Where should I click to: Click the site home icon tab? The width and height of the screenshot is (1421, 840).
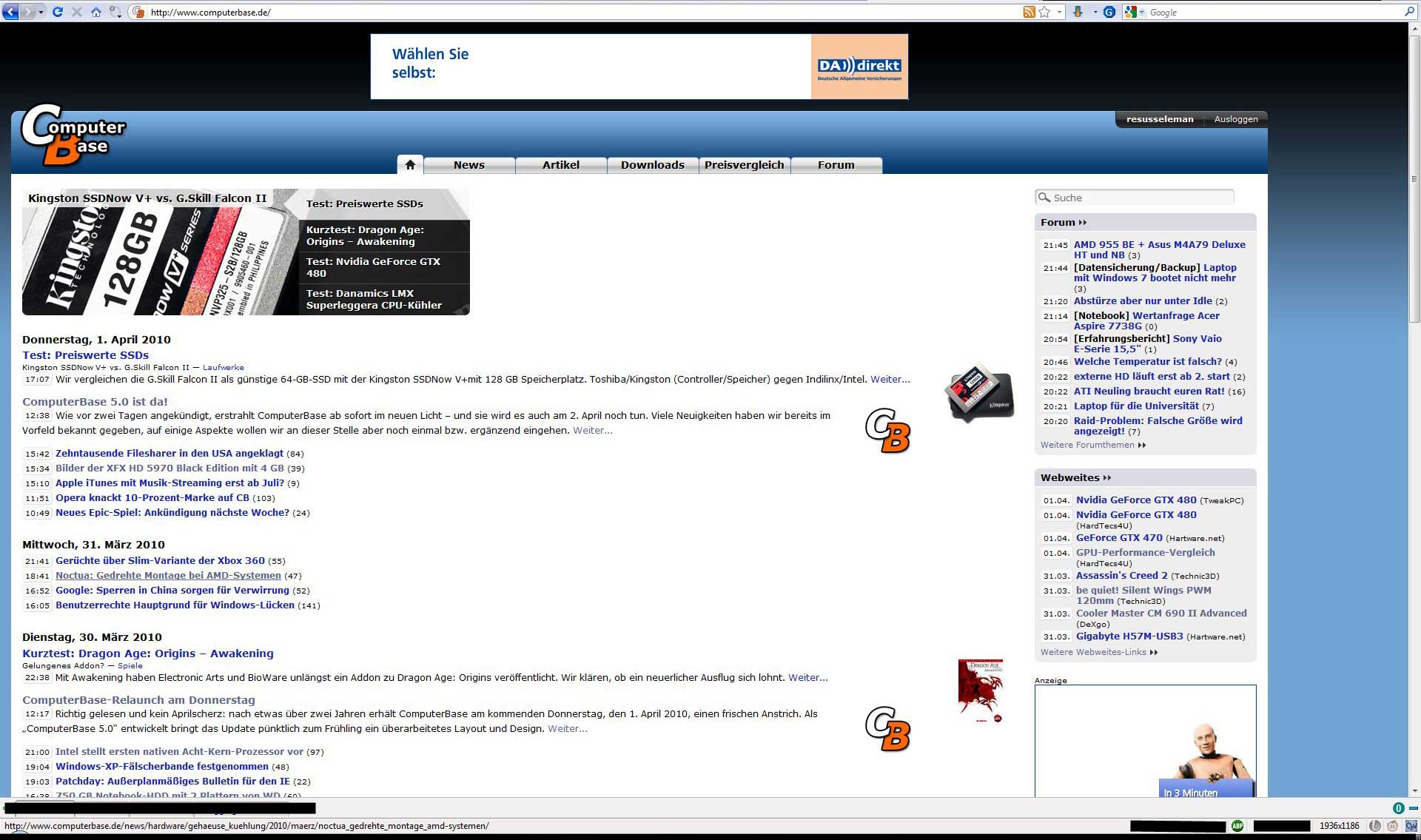410,165
